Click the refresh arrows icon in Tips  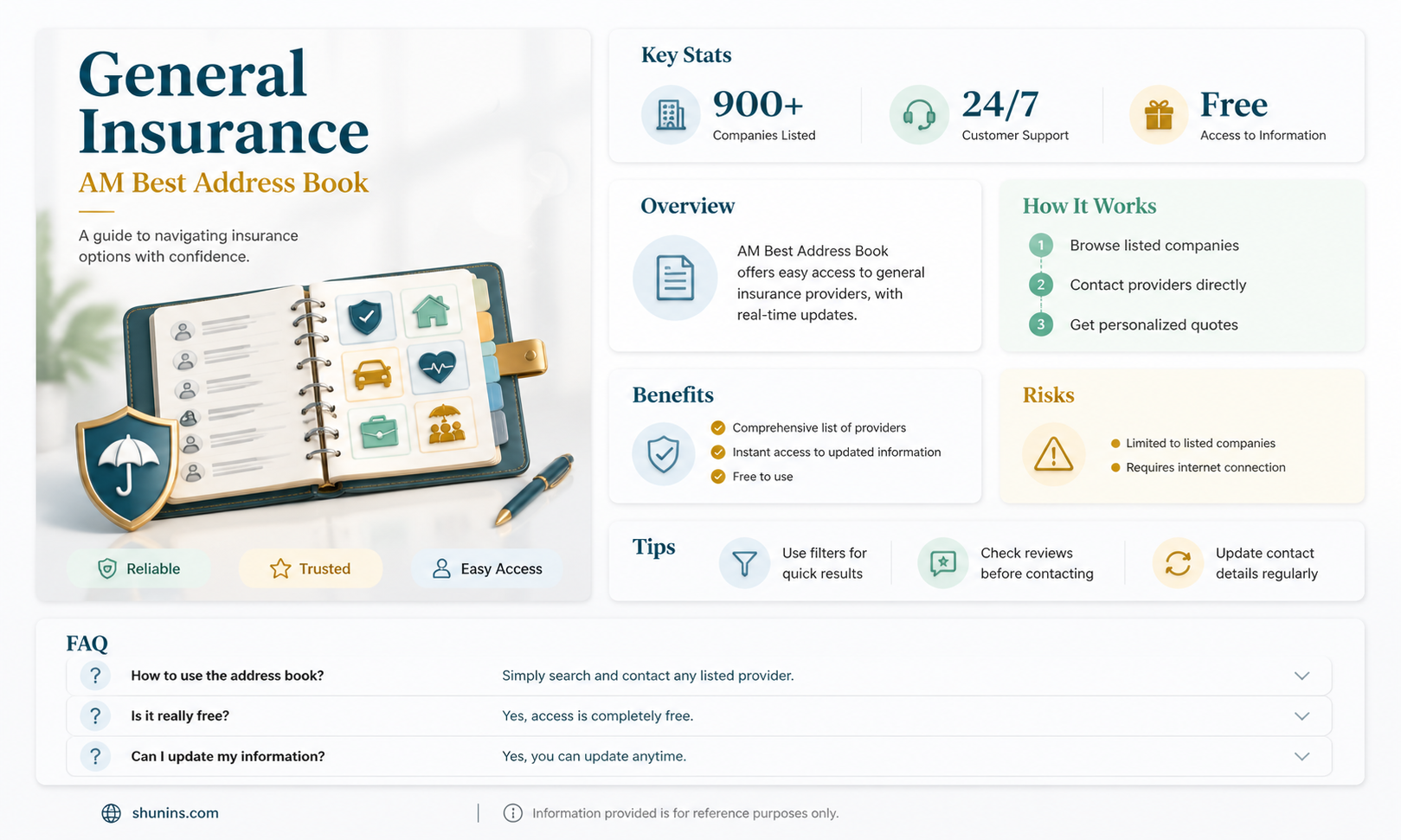pos(1178,563)
